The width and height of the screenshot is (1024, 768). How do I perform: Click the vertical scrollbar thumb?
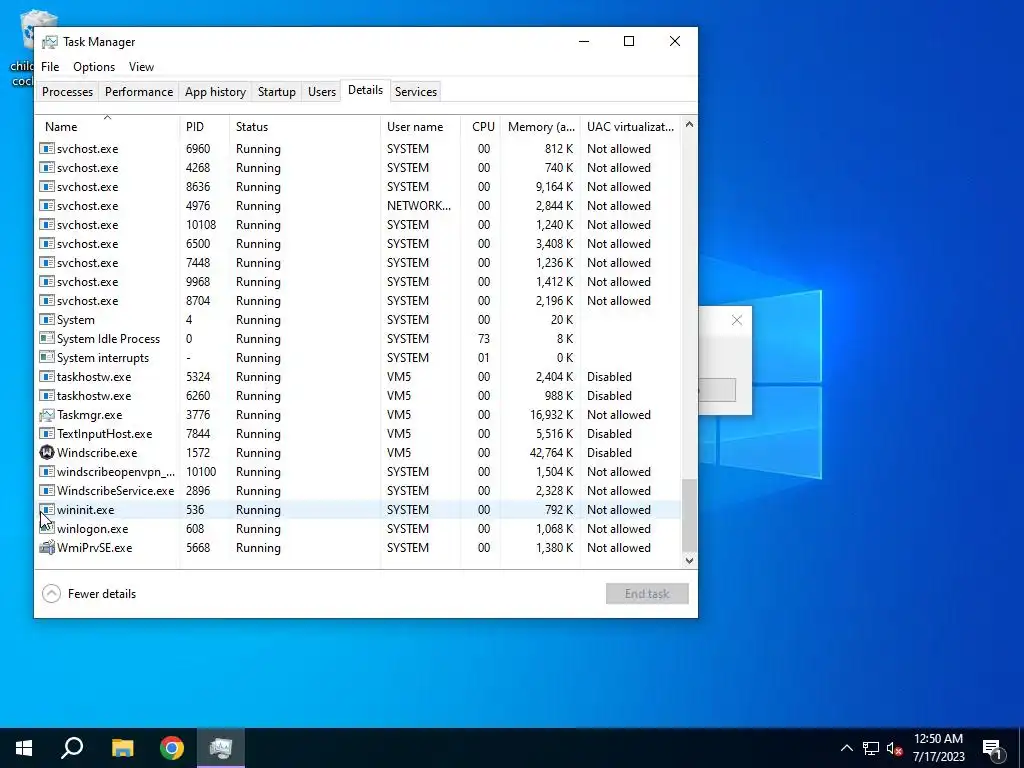pyautogui.click(x=689, y=515)
